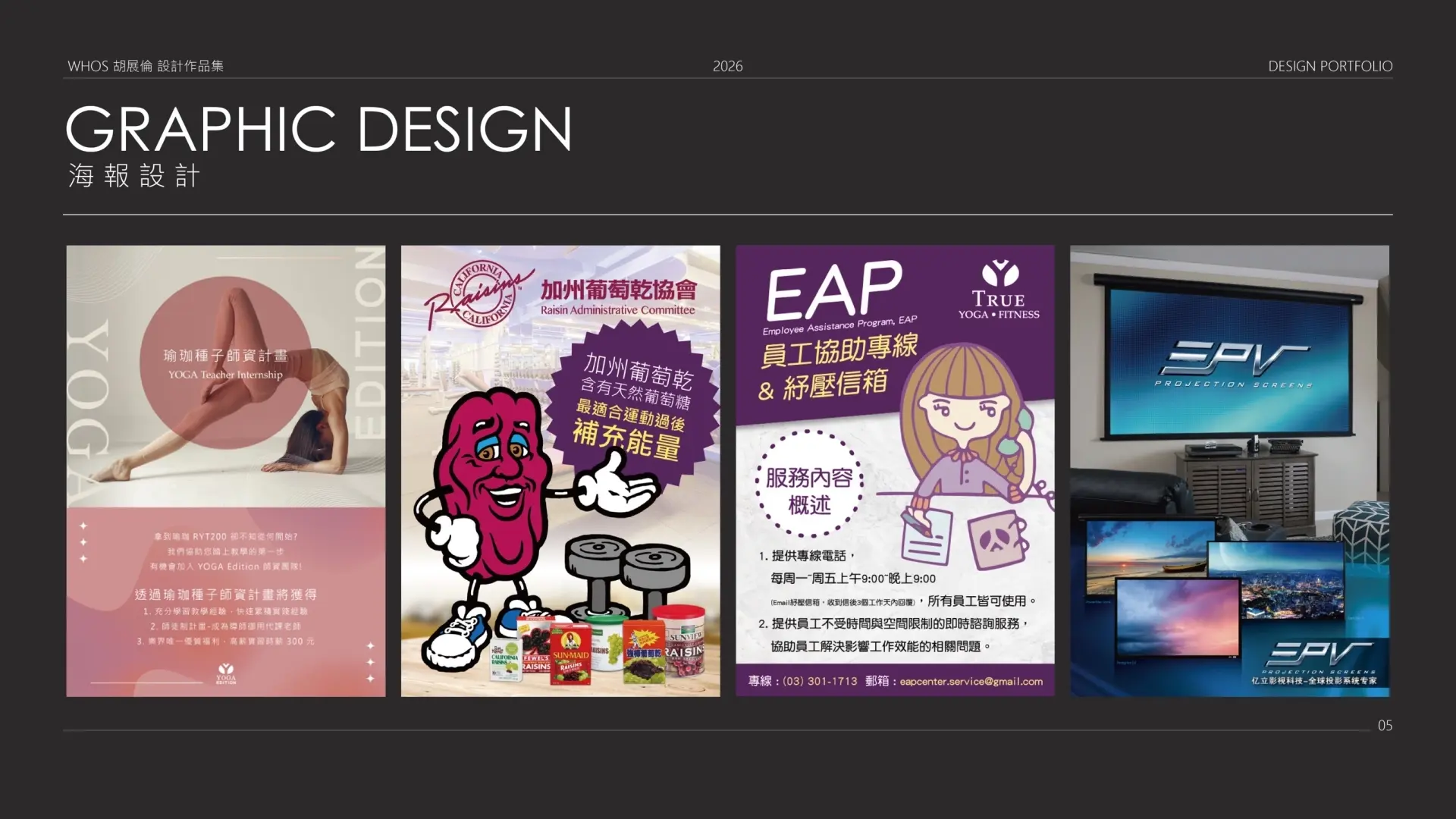The height and width of the screenshot is (819, 1456).
Task: Open the yoga teacher internship poster
Action: click(x=226, y=471)
